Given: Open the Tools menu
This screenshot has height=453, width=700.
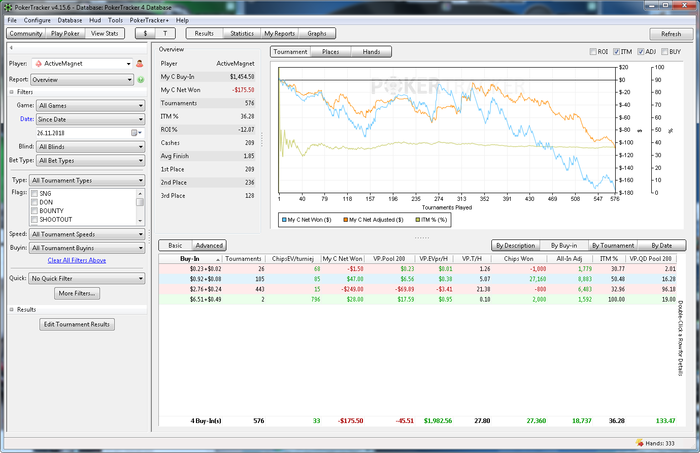Looking at the screenshot, I should [x=115, y=21].
